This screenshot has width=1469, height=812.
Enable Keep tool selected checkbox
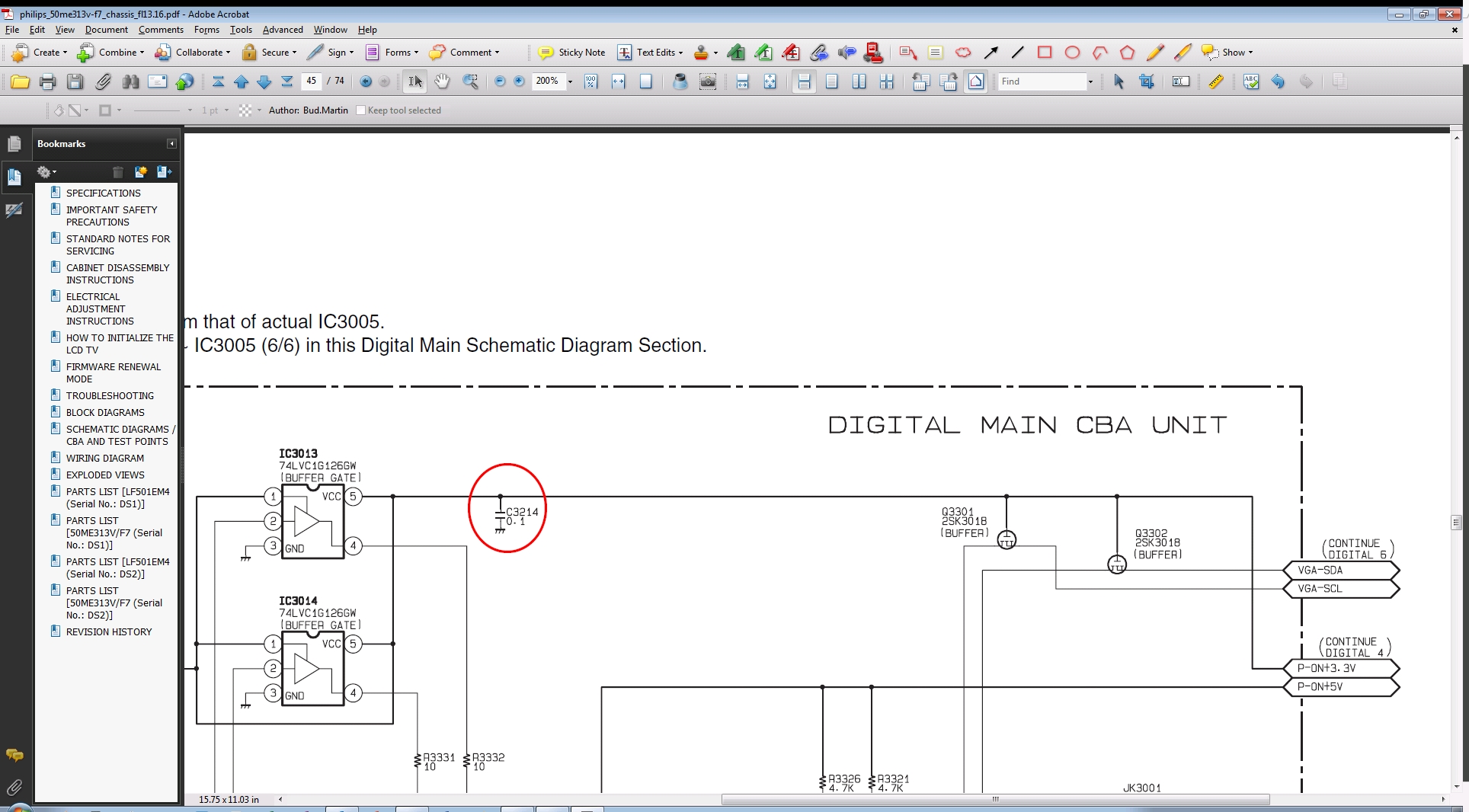(361, 110)
